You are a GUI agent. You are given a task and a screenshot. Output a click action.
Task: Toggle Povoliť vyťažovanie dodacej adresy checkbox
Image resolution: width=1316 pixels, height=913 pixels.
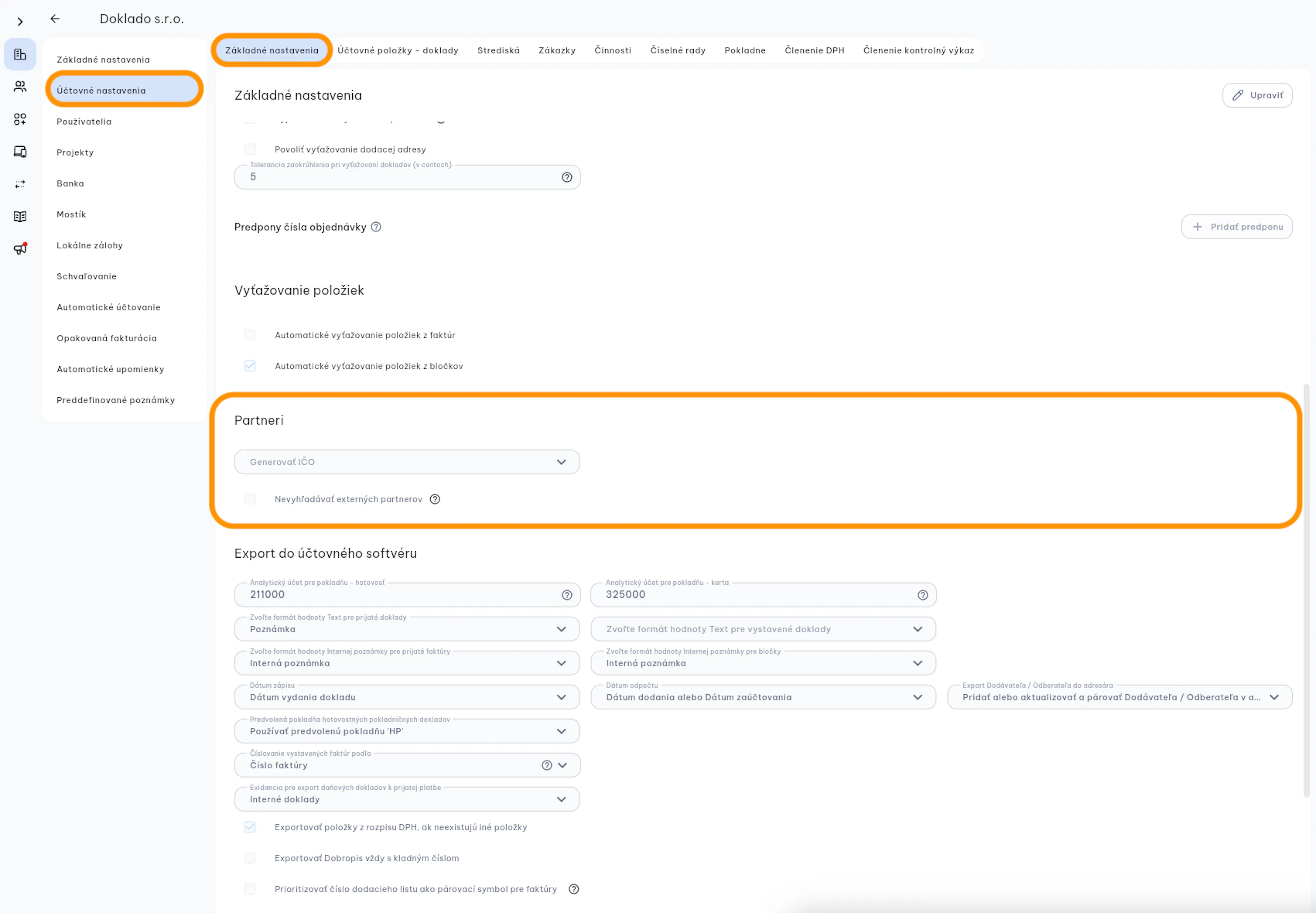click(x=250, y=149)
